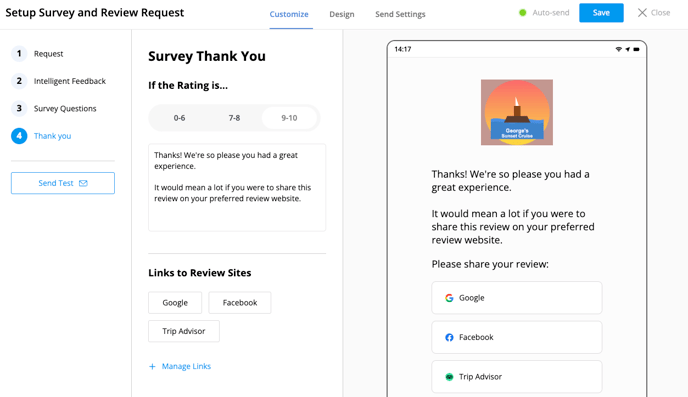Viewport: 688px width, 397px height.
Task: Click the plus icon beside Manage Links
Action: point(152,366)
